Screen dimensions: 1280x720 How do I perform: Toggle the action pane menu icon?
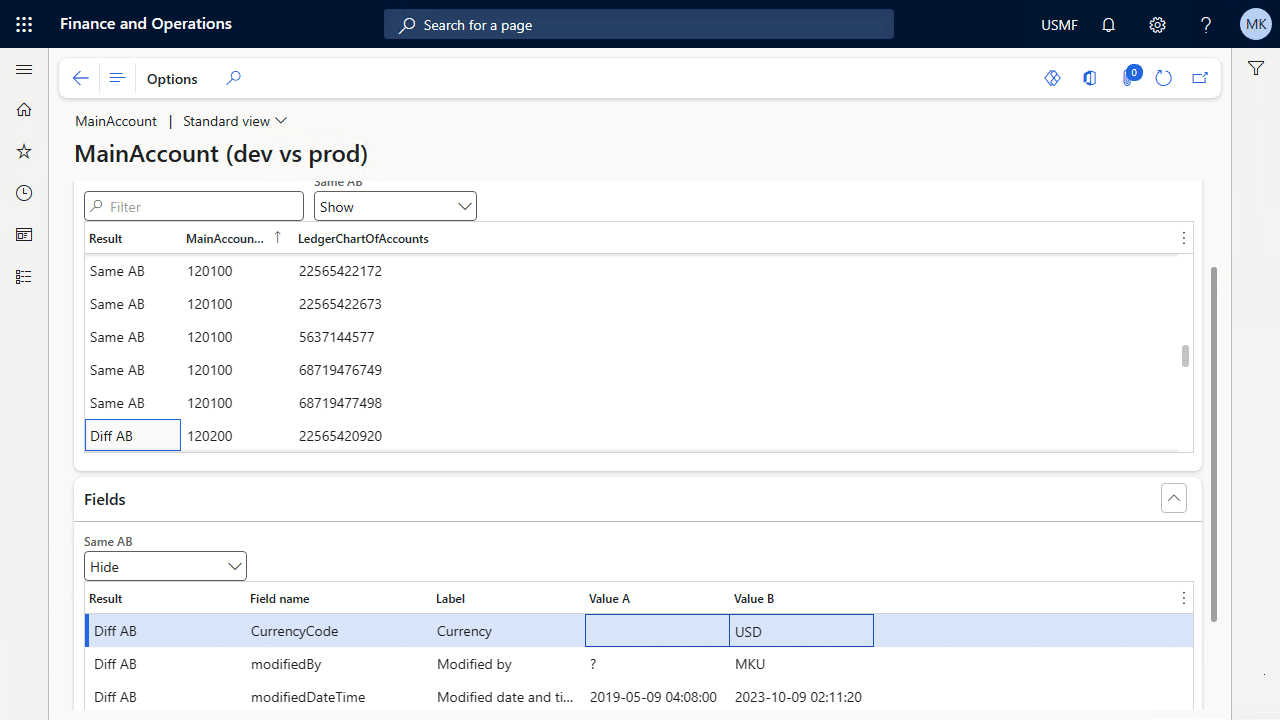point(117,78)
